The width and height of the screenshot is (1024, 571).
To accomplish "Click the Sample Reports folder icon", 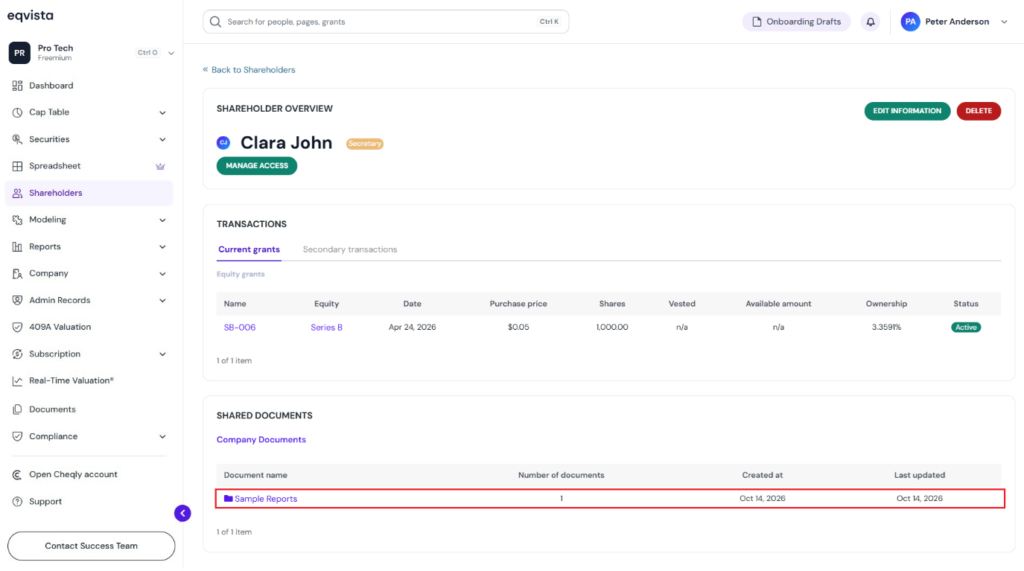I will 228,498.
